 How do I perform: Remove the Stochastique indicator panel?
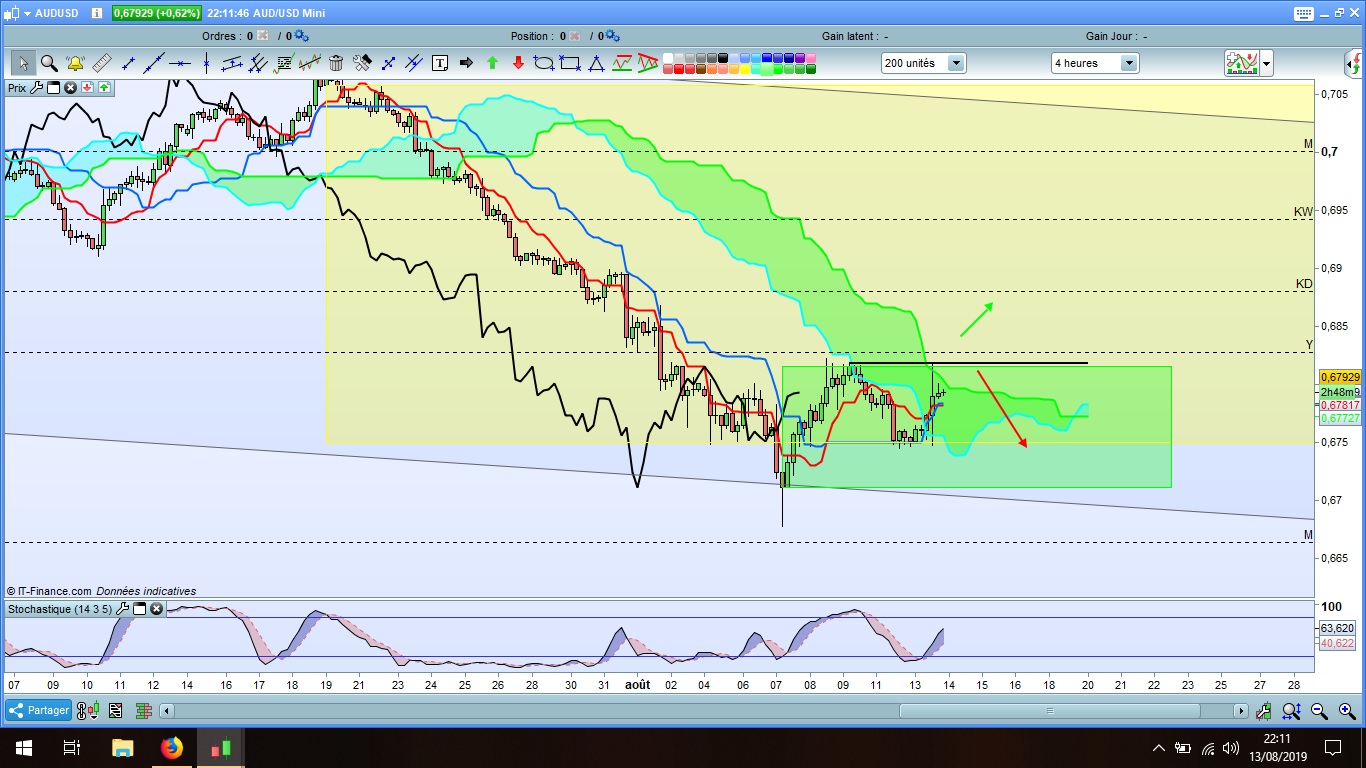156,608
